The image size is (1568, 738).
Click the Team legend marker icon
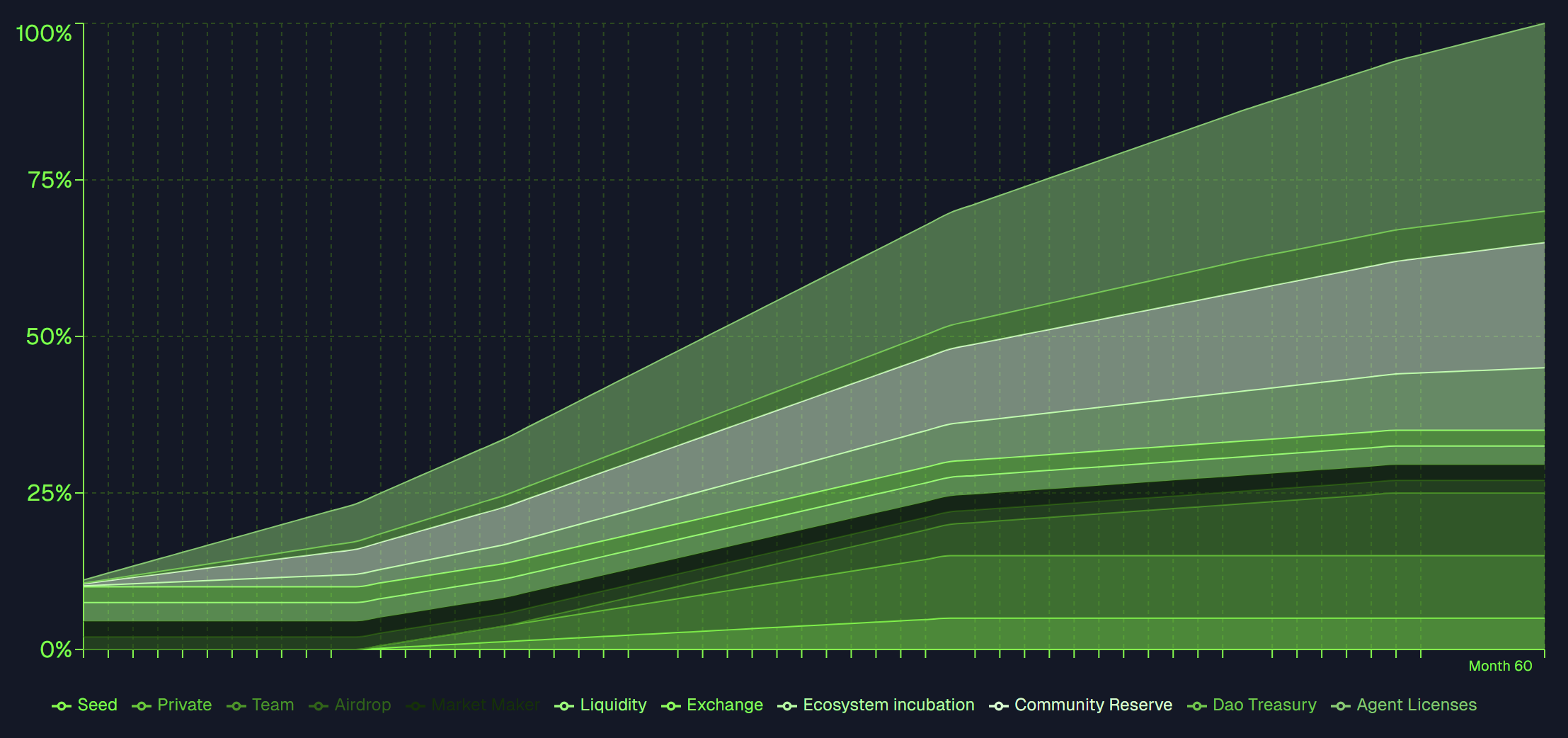pos(236,706)
